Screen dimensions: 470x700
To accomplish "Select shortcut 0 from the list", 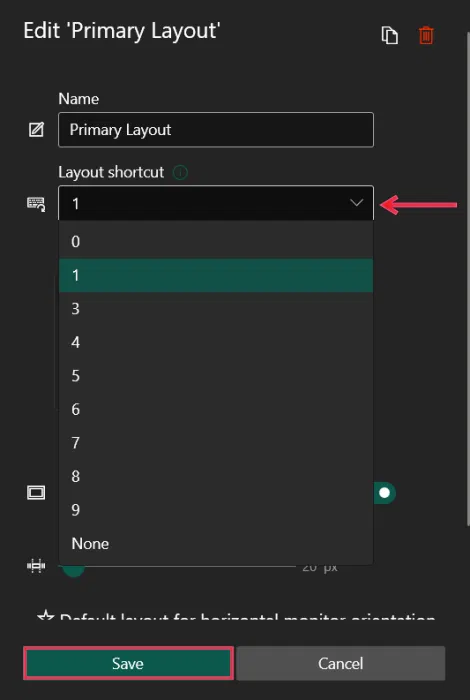I will (216, 242).
